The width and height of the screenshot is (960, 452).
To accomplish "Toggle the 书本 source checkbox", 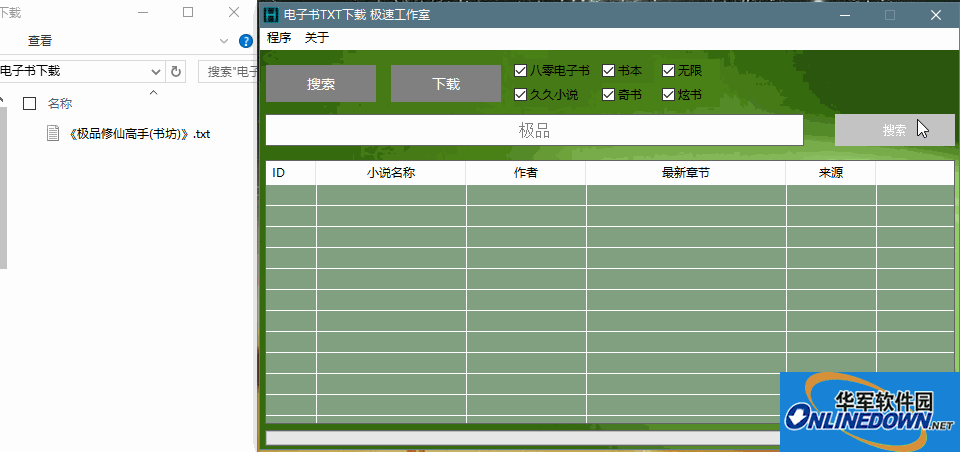I will 608,70.
